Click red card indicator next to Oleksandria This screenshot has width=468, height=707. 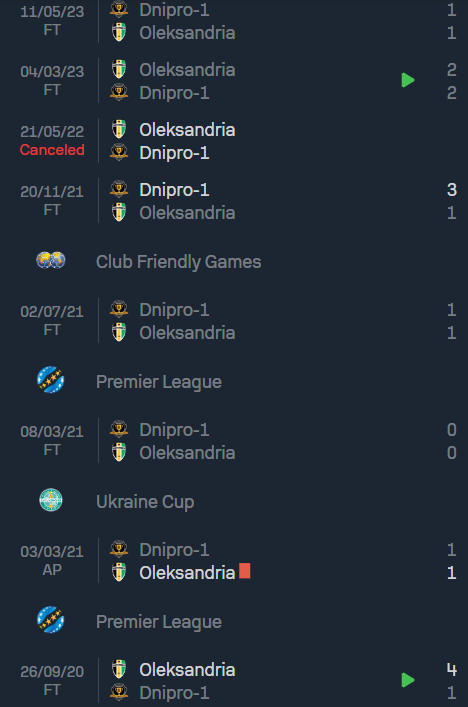(x=245, y=571)
